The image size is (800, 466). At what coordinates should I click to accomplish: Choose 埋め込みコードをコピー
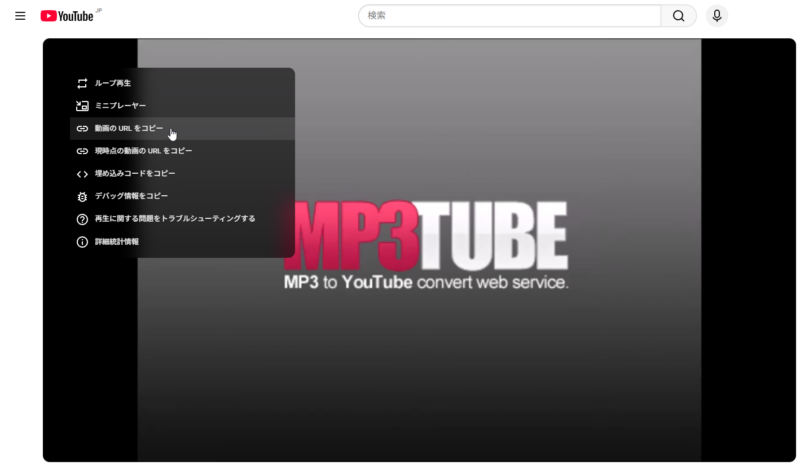coord(182,174)
